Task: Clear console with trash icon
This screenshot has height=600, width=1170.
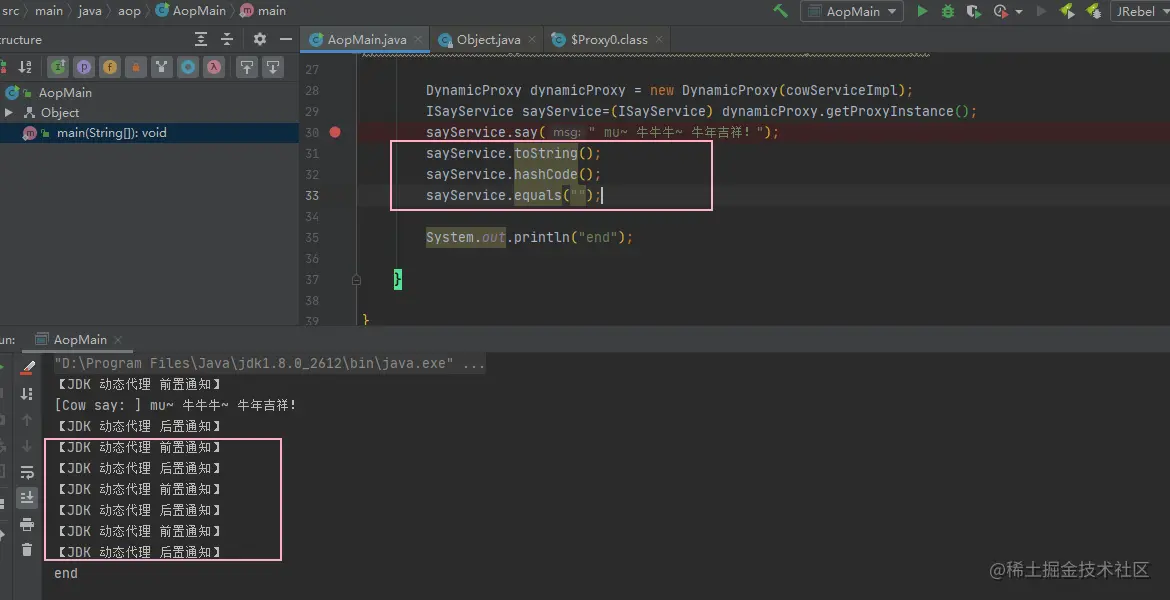Action: pyautogui.click(x=27, y=549)
